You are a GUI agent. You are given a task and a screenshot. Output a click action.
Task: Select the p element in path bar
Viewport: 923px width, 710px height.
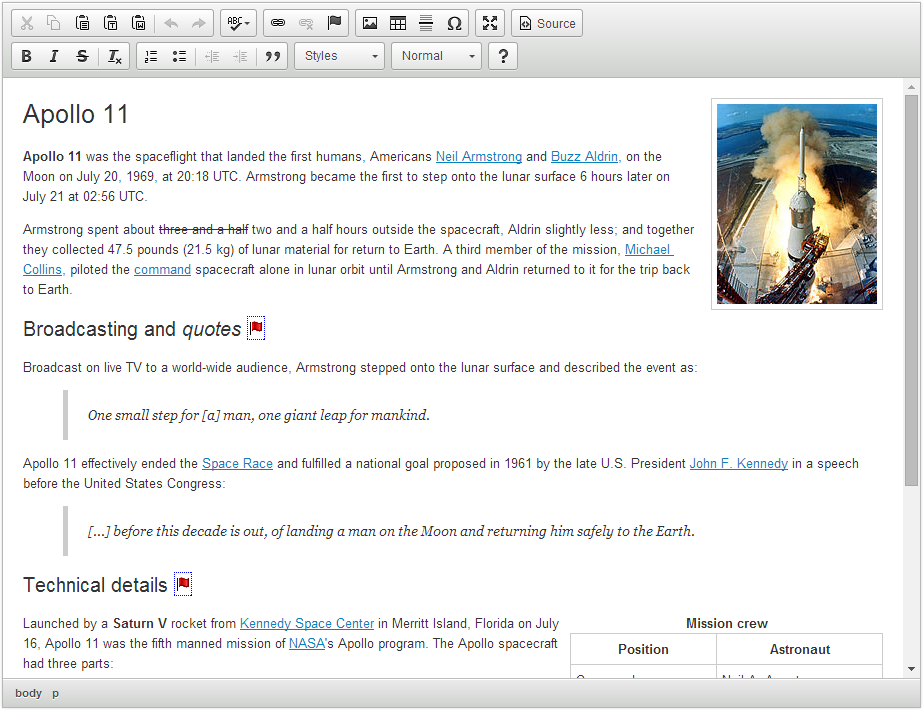coord(55,693)
